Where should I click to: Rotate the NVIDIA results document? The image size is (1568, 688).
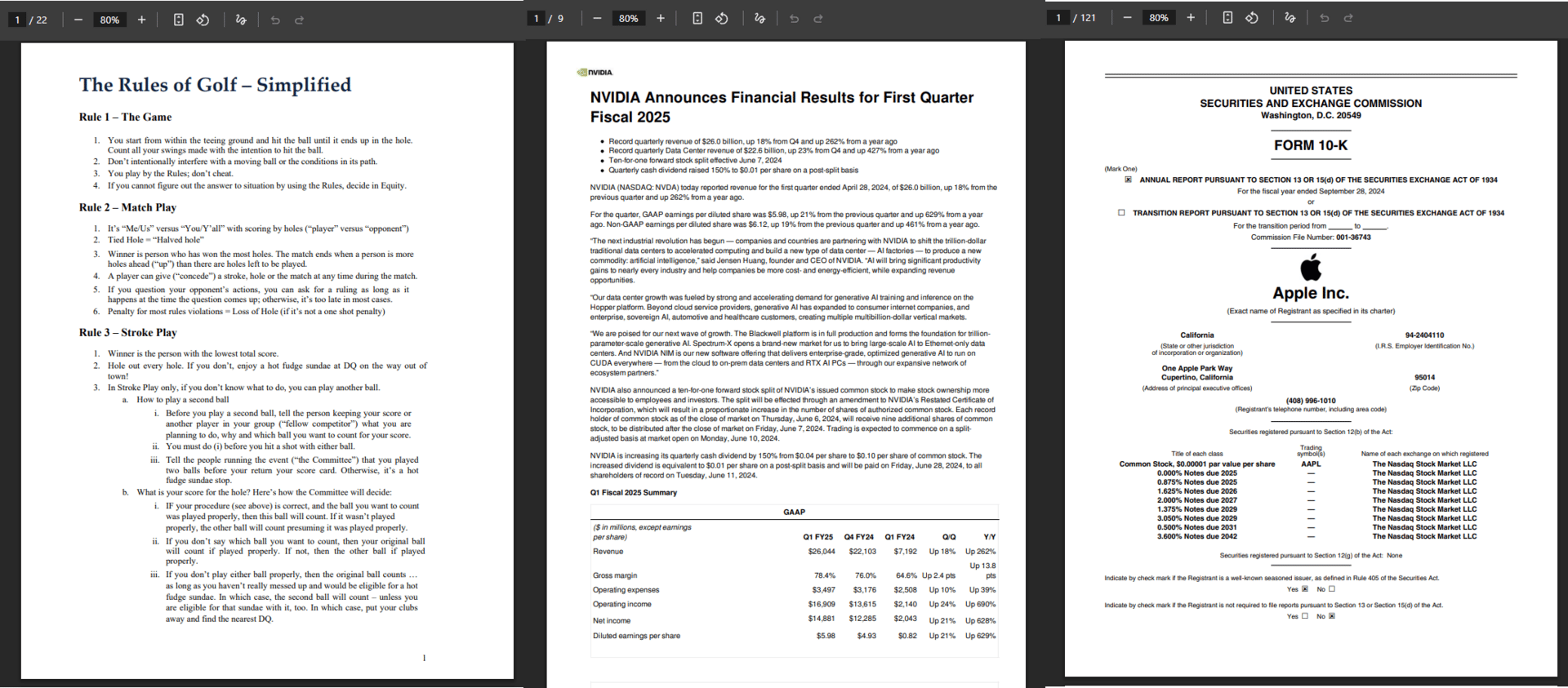click(722, 18)
